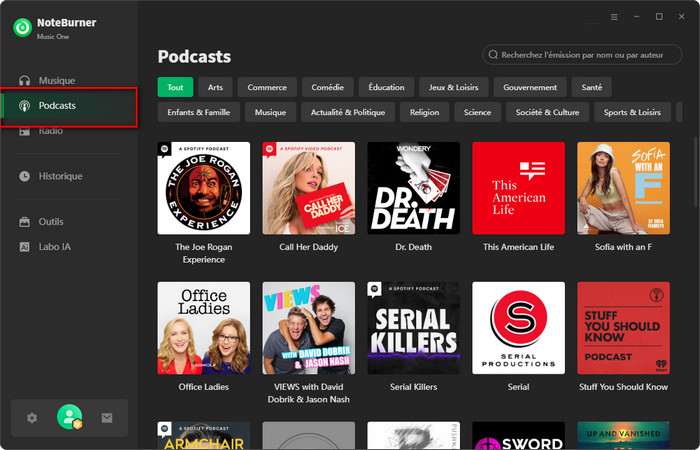The height and width of the screenshot is (450, 700).
Task: Click the mail envelope icon
Action: pyautogui.click(x=107, y=418)
